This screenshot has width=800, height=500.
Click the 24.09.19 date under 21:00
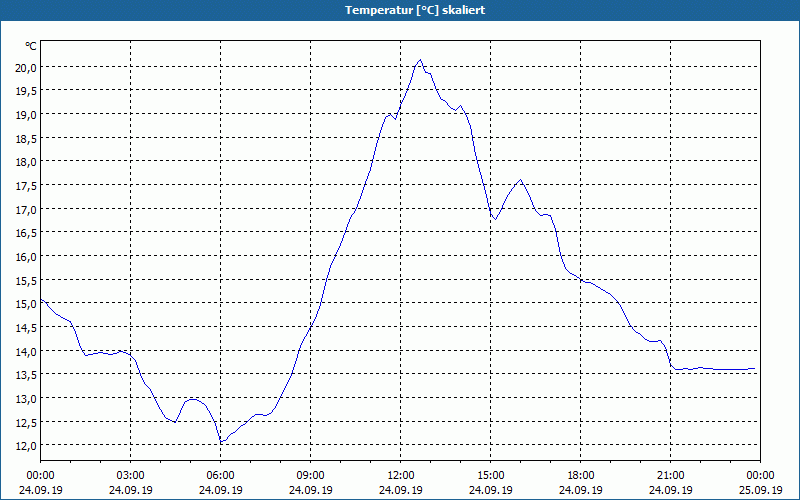point(670,490)
